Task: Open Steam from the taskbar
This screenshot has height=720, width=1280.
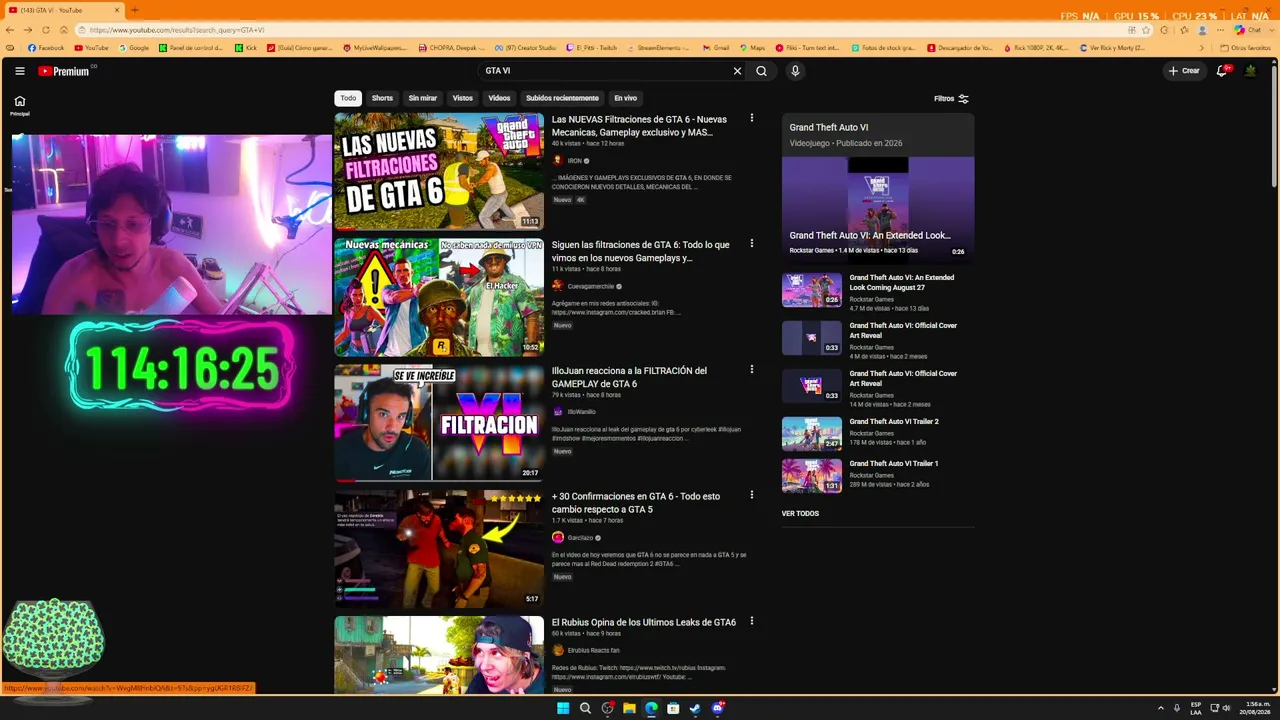Action: pyautogui.click(x=695, y=708)
